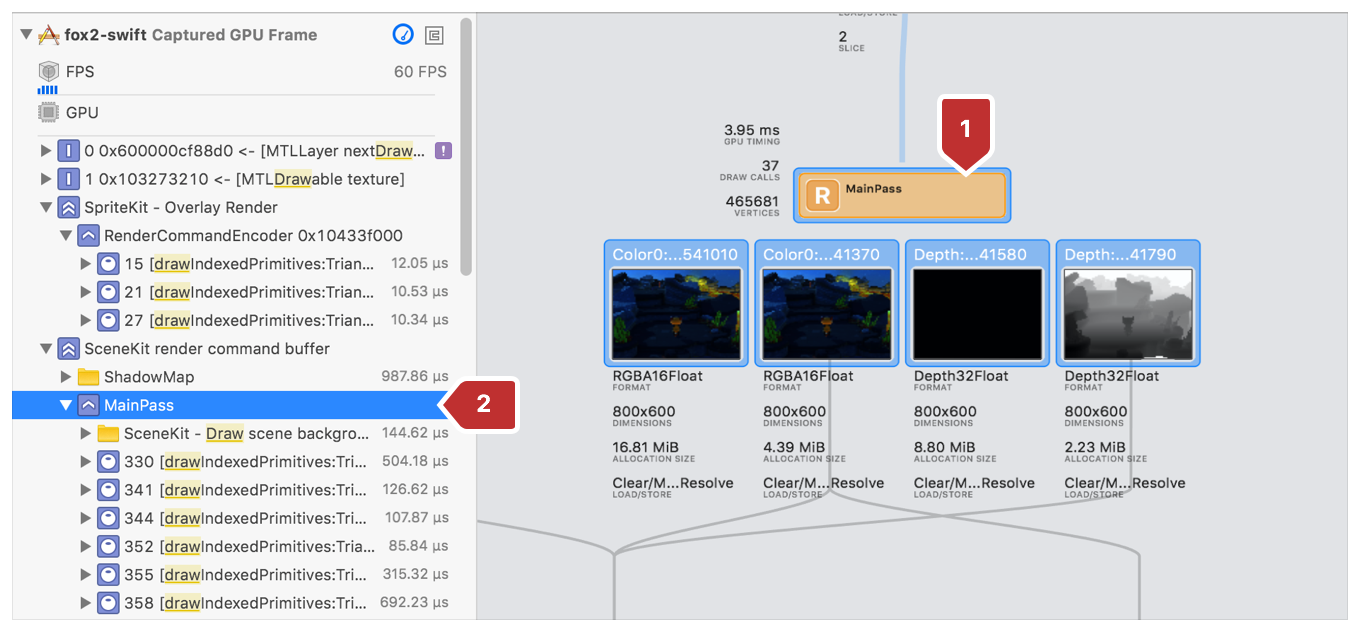Click the ShadowMap folder icon
Viewport: 1360px width, 632px height.
[x=88, y=377]
